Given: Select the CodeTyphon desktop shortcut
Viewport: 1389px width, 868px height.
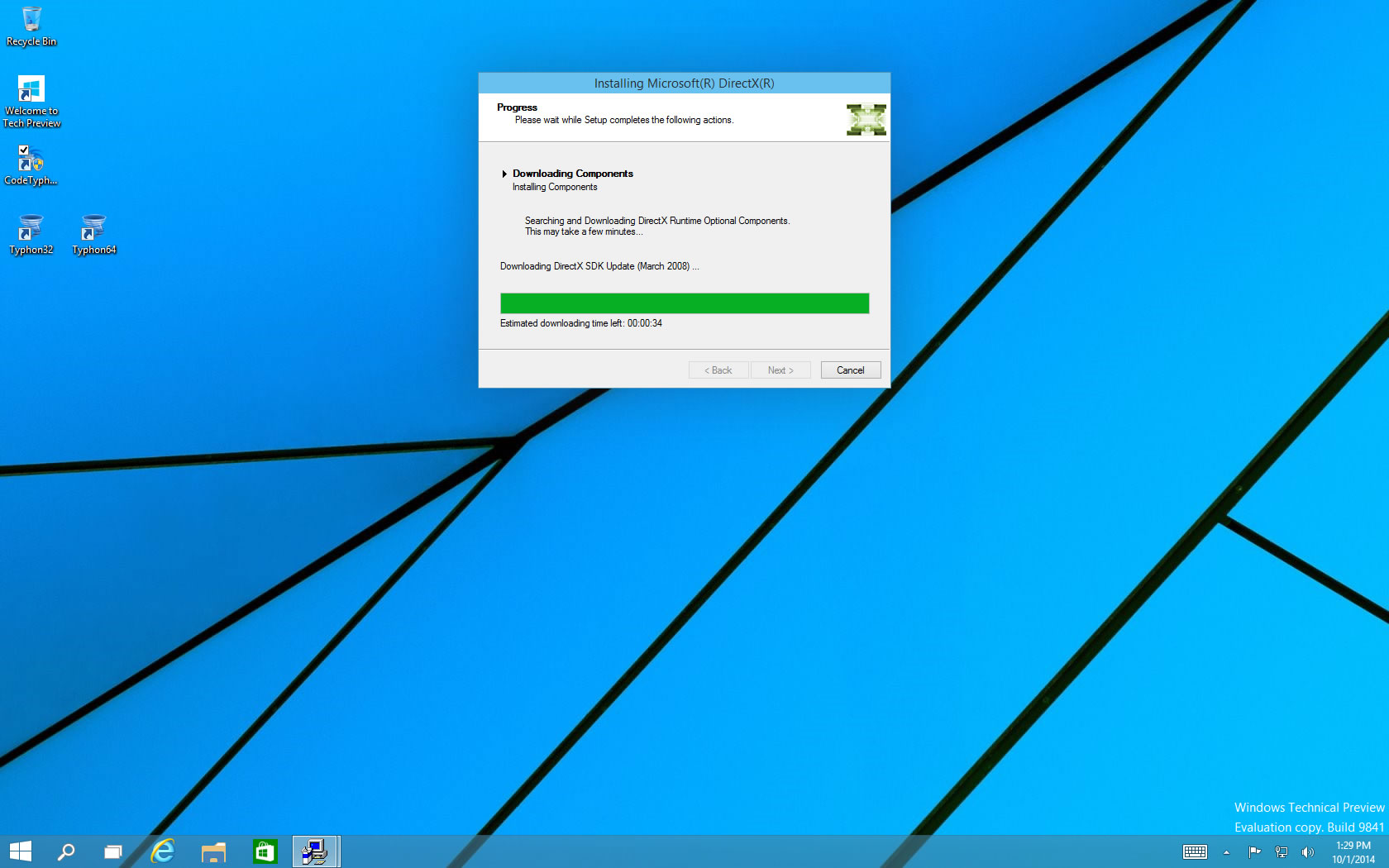Looking at the screenshot, I should [x=31, y=165].
